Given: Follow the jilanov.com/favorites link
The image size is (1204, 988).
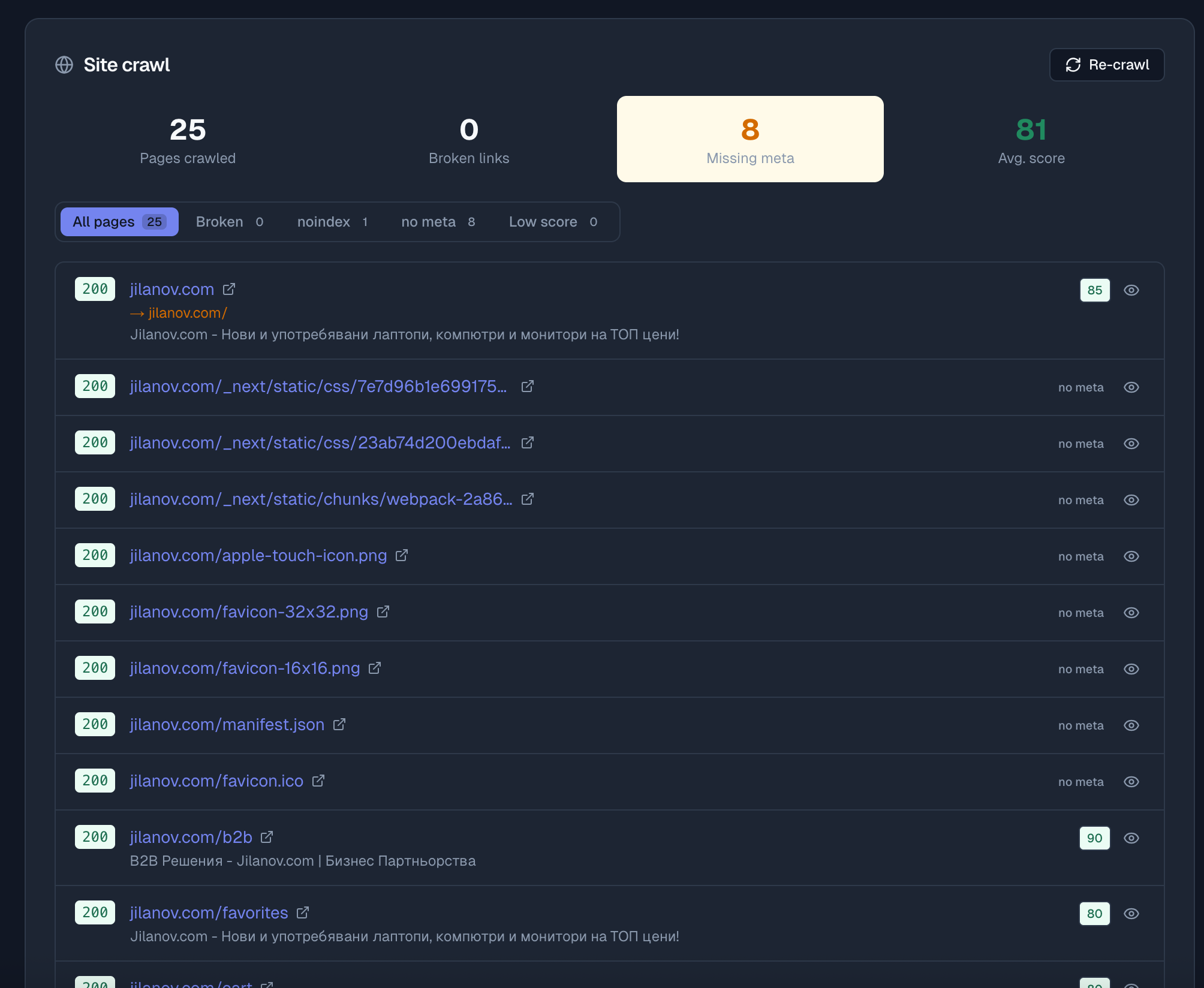Looking at the screenshot, I should coord(209,912).
